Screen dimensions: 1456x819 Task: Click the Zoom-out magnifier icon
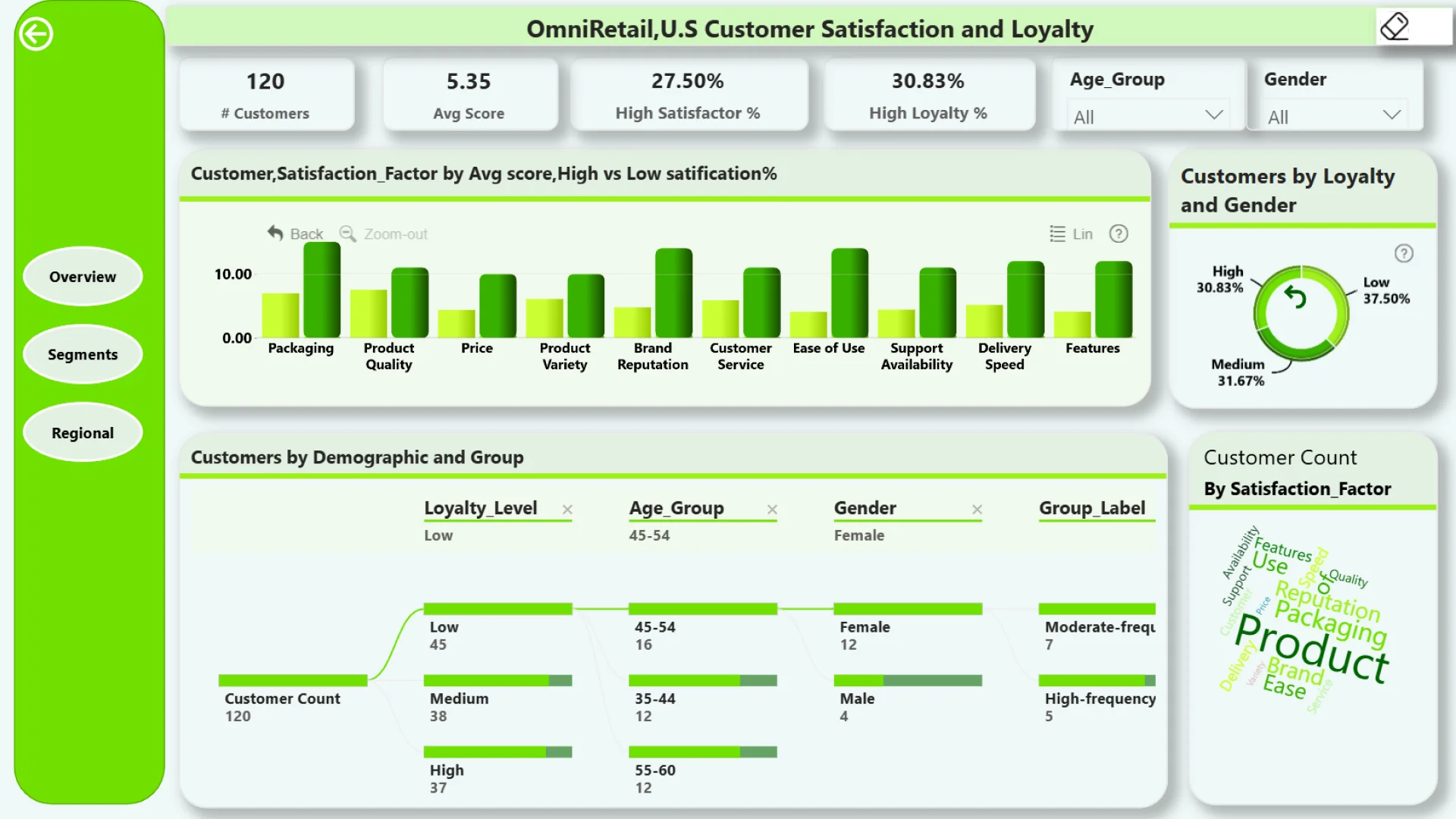[347, 234]
